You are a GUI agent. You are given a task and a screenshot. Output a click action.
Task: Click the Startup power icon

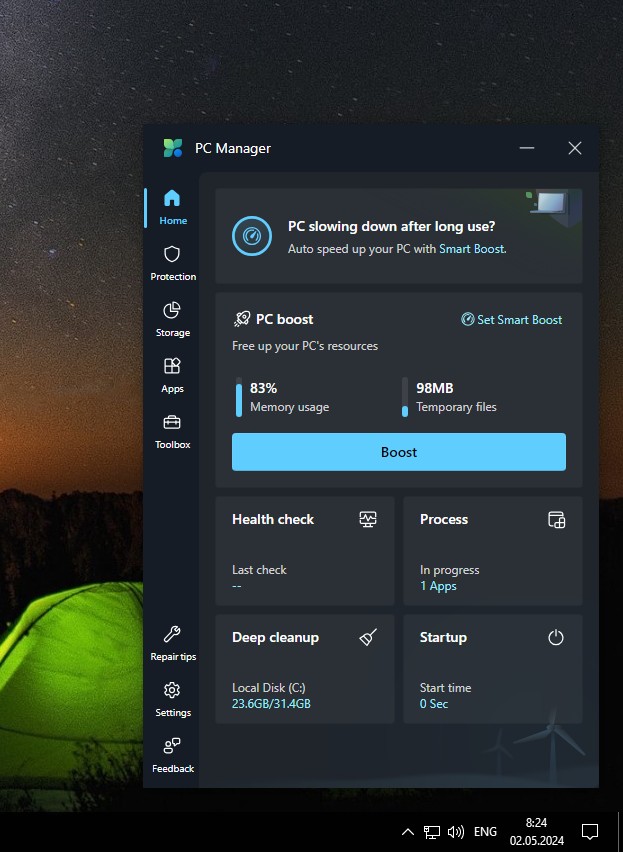point(556,637)
